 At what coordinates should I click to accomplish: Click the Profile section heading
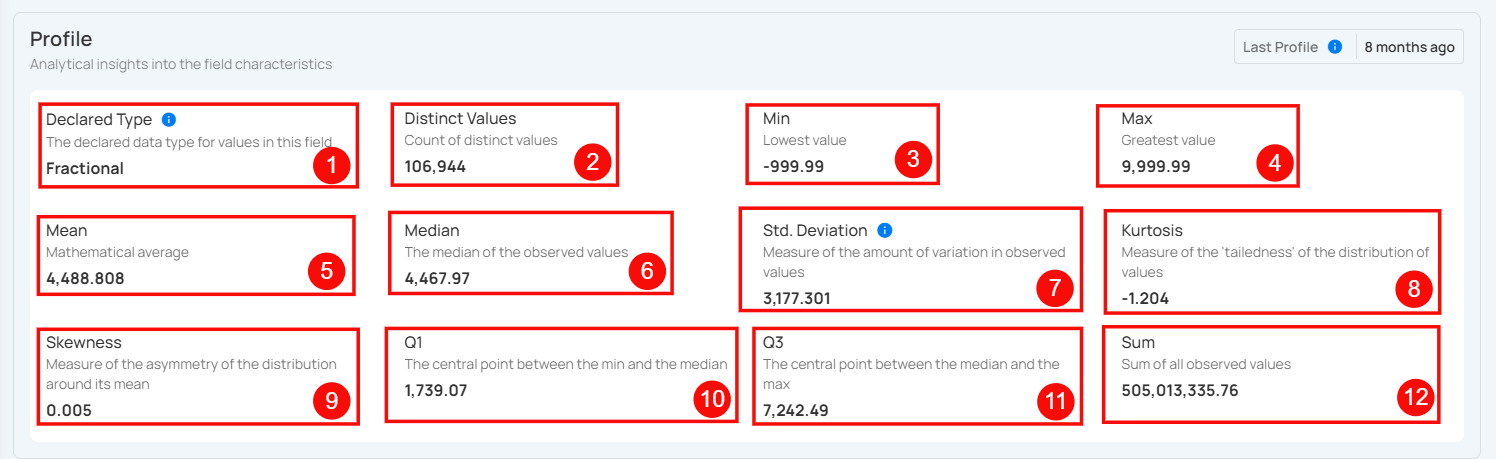click(61, 39)
